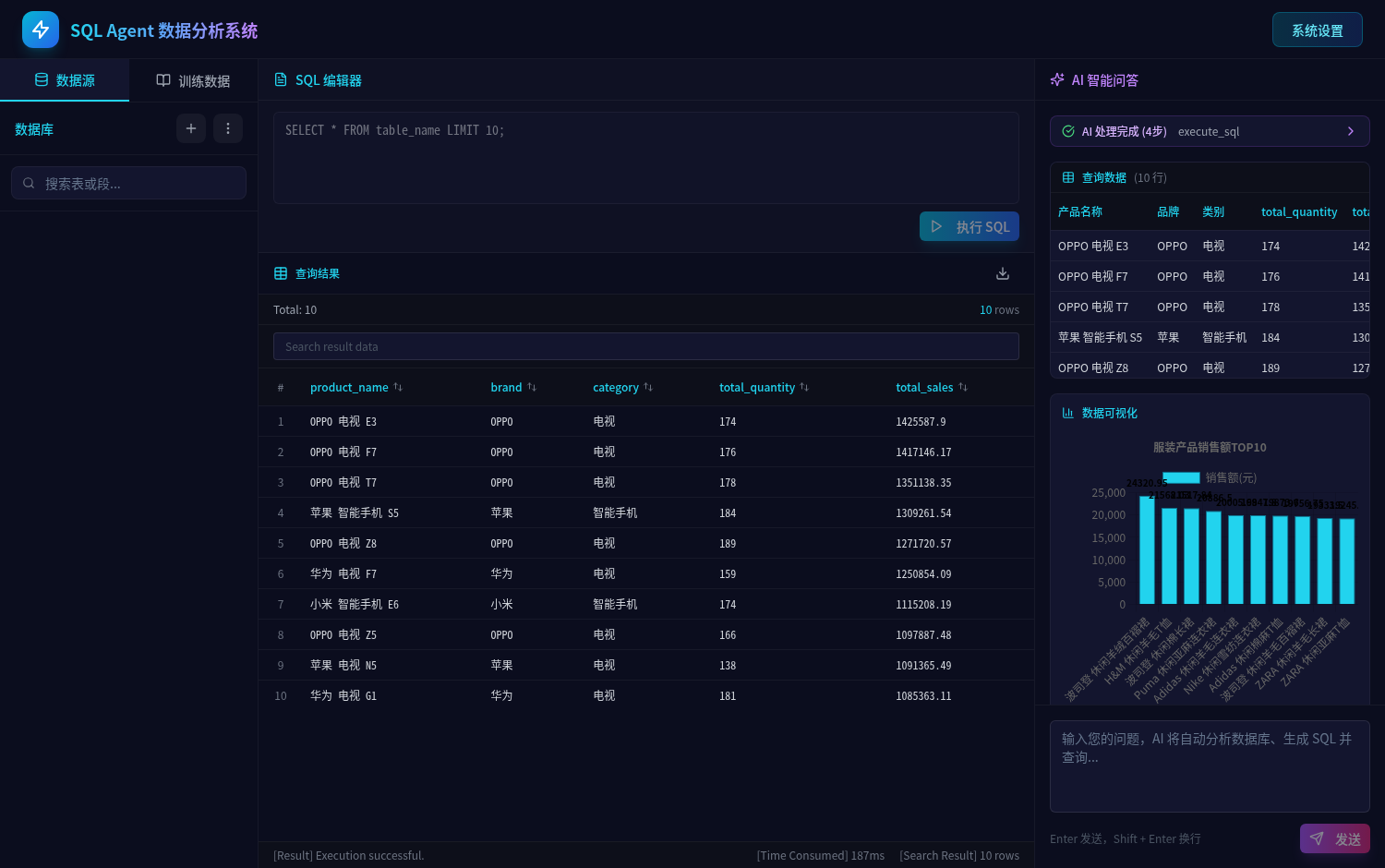
Task: Open database more options menu
Action: (228, 128)
